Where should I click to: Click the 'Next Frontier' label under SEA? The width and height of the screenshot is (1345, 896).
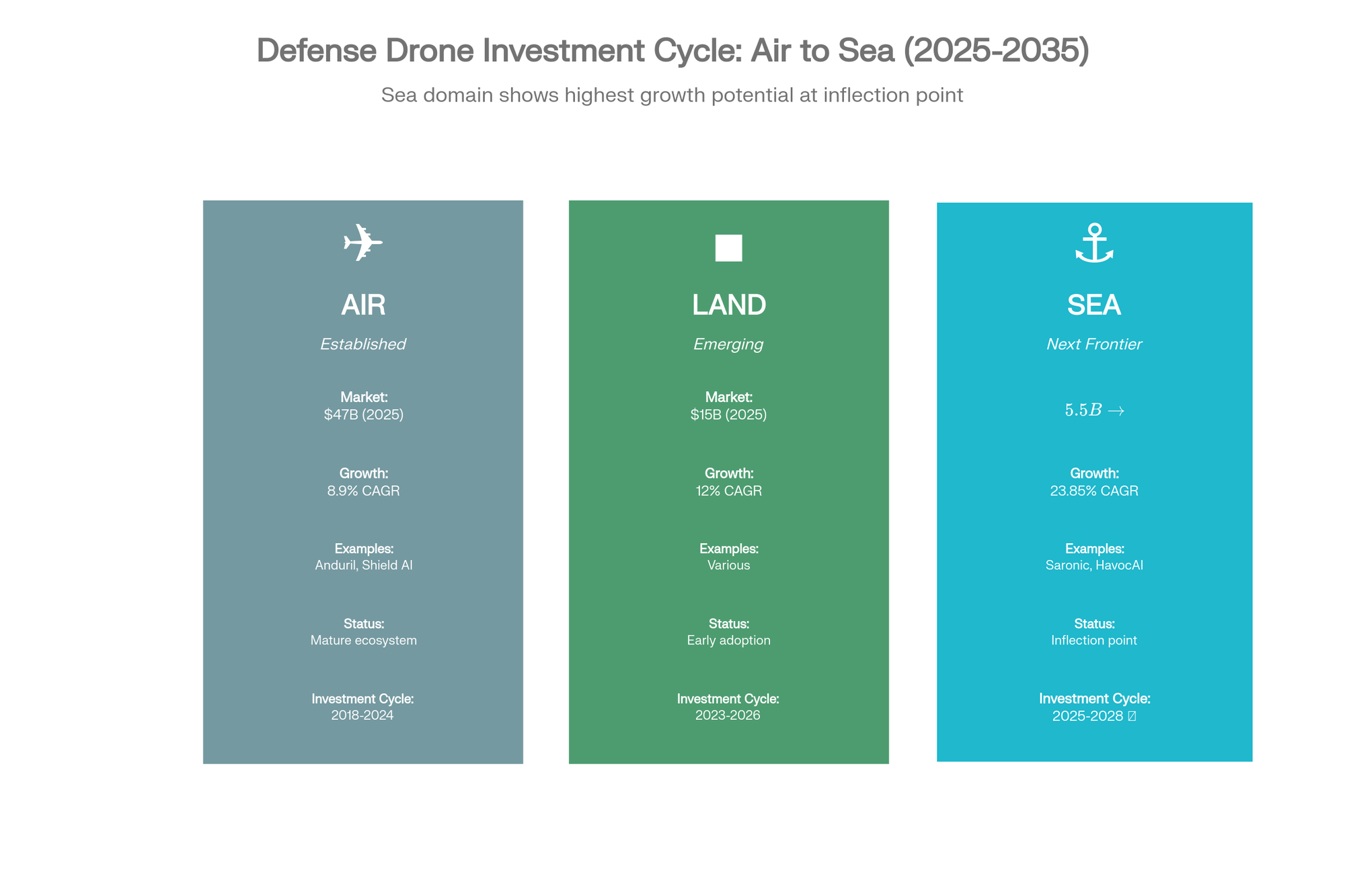tap(1094, 344)
